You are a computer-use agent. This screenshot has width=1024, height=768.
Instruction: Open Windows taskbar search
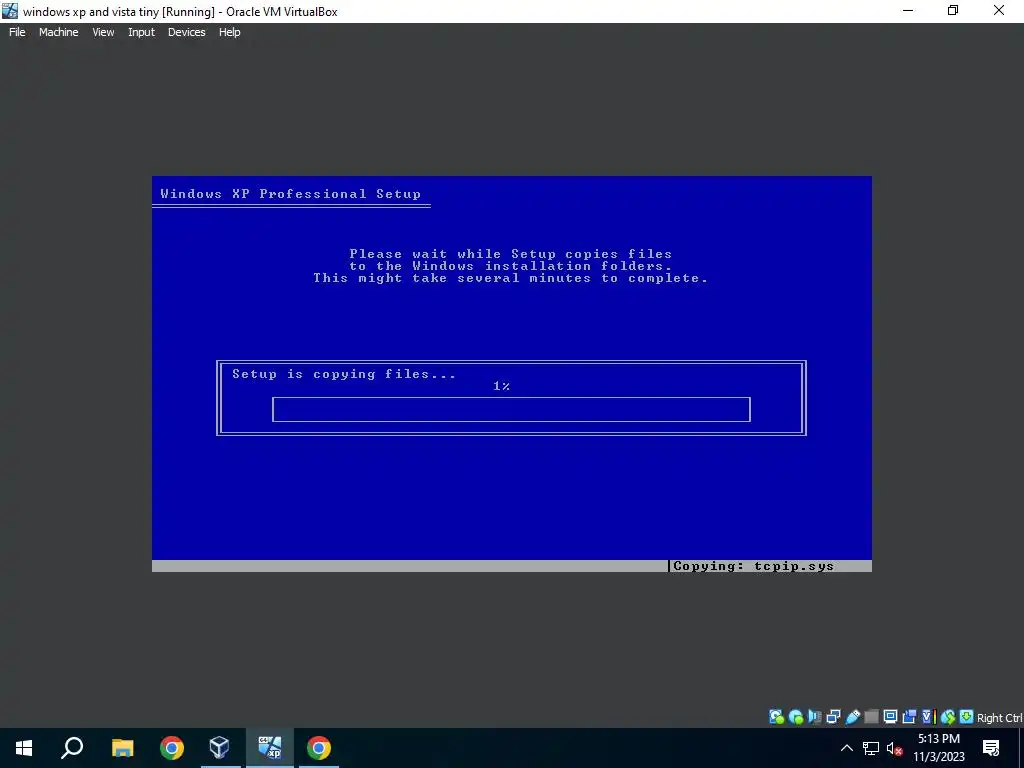[72, 748]
